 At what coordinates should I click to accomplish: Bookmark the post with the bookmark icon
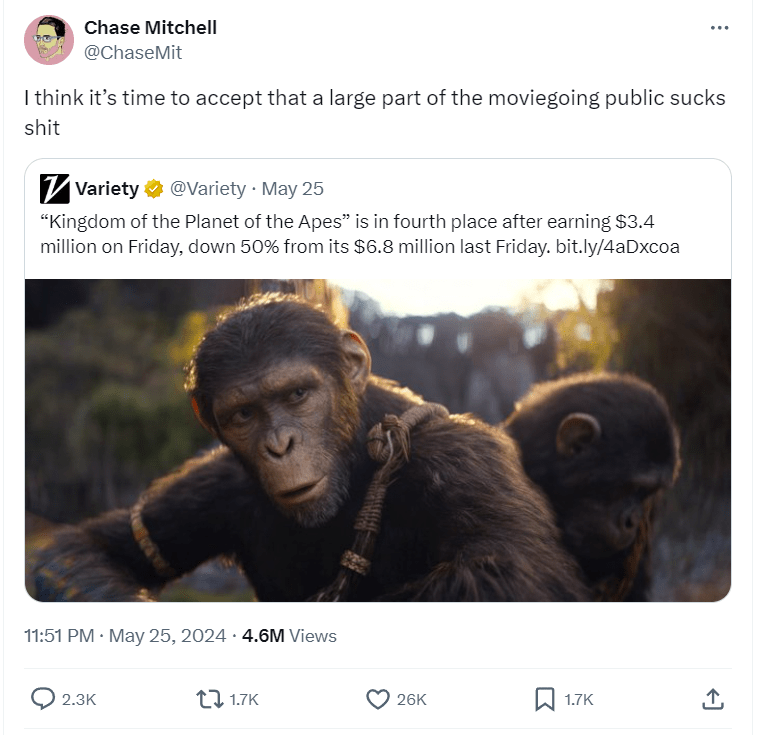545,699
